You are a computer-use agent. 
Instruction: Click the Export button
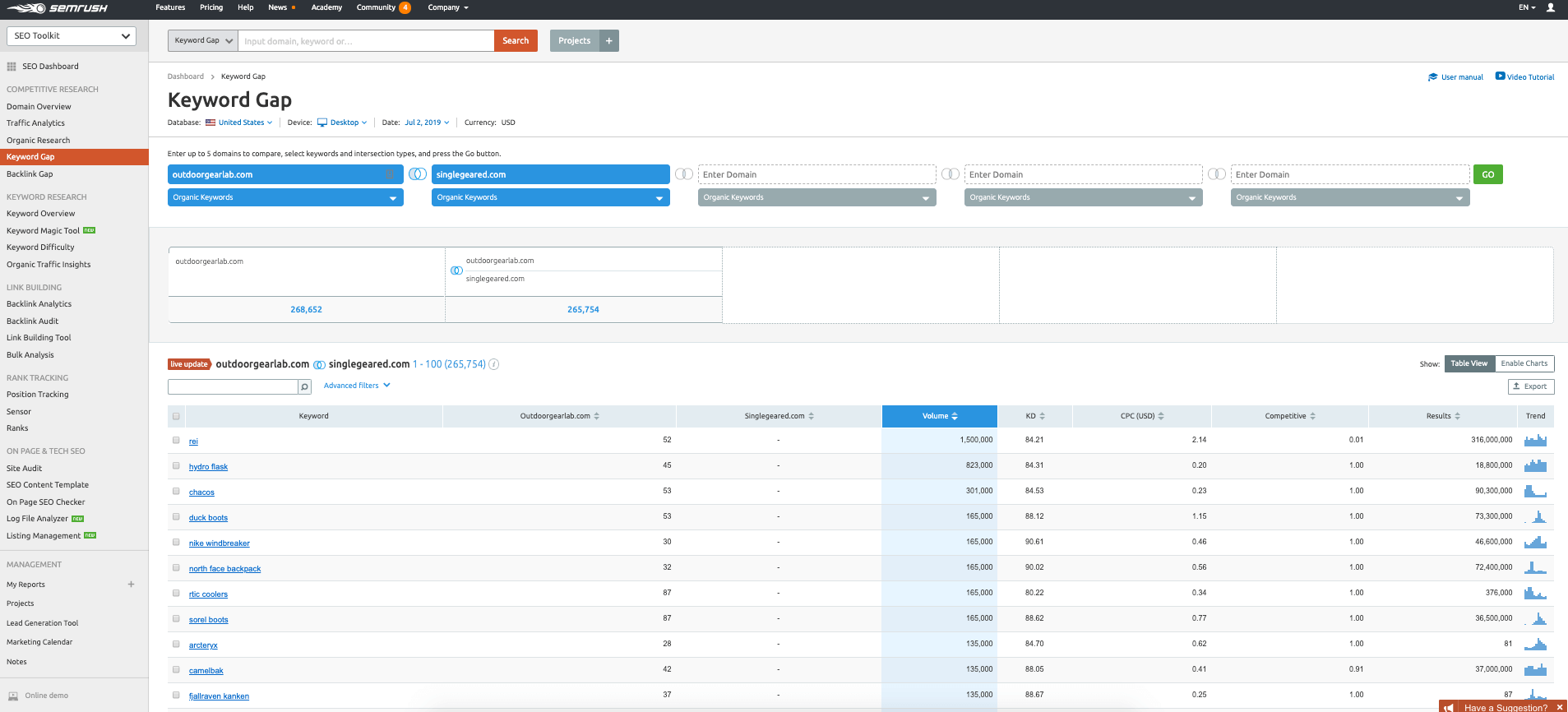click(1531, 386)
